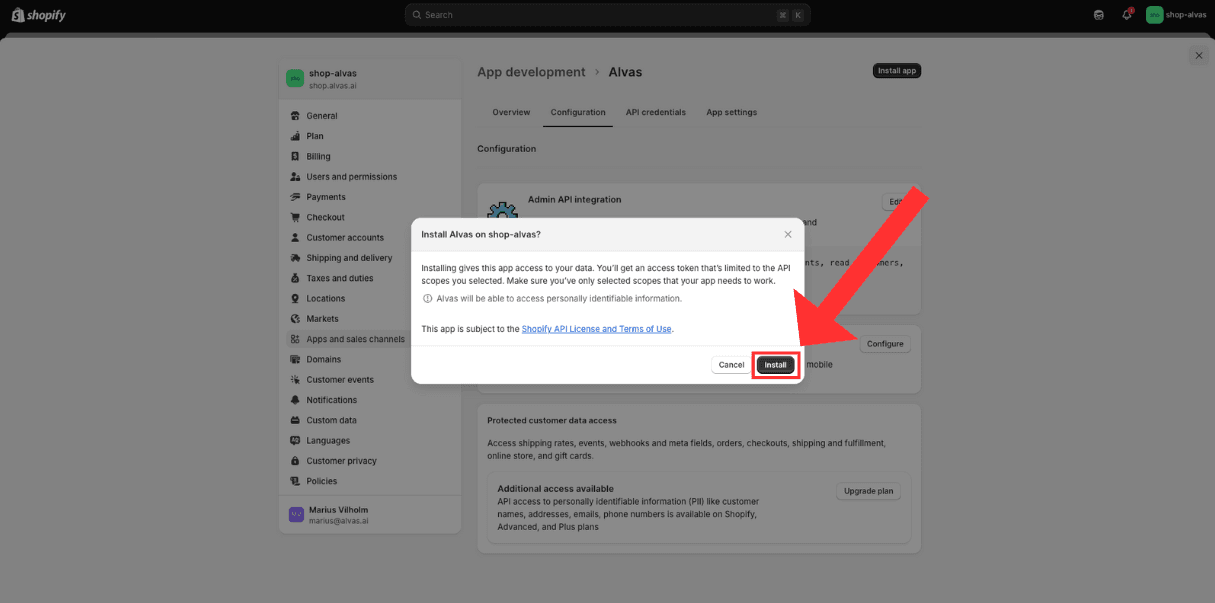Cancel the Install Alvas dialog
The image size is (1215, 603).
pos(731,365)
